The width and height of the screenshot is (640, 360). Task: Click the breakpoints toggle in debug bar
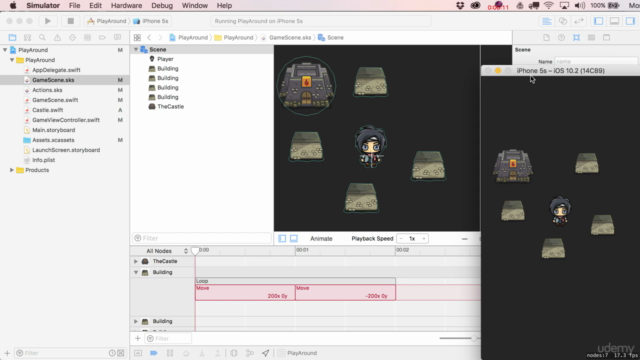point(153,353)
